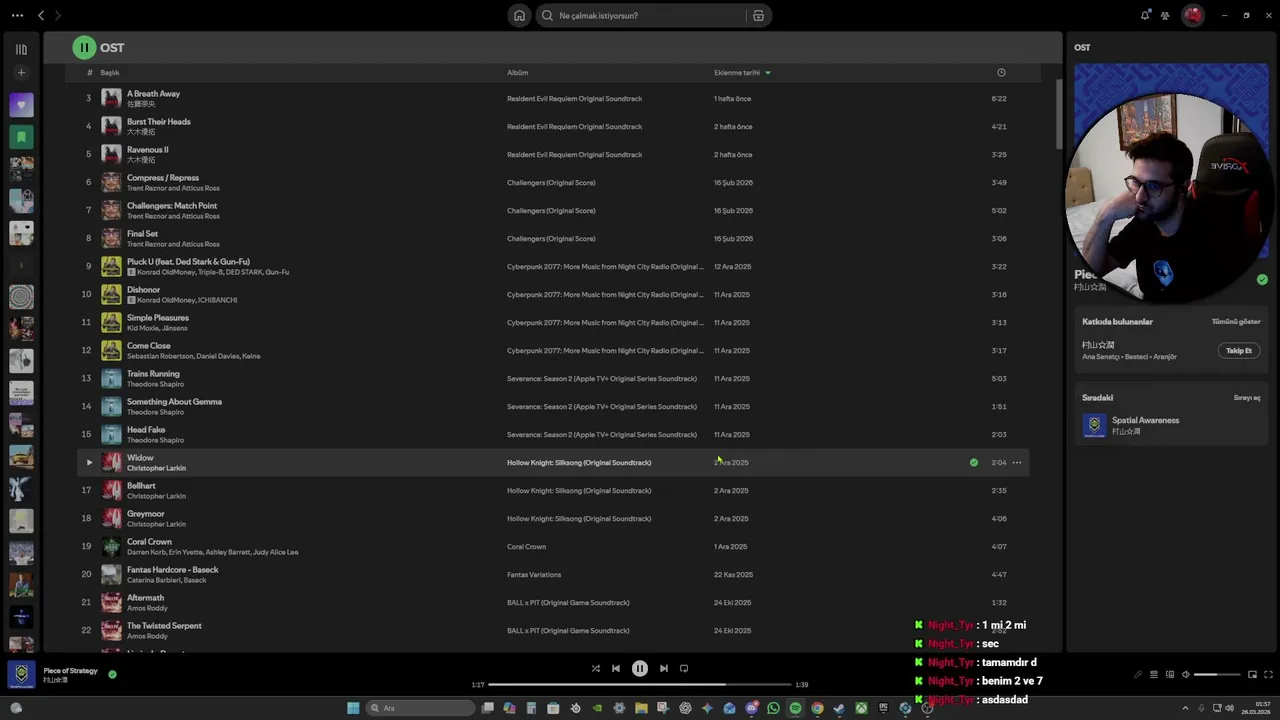Sort by 'Albüm' column header
This screenshot has height=720, width=1280.
point(517,72)
